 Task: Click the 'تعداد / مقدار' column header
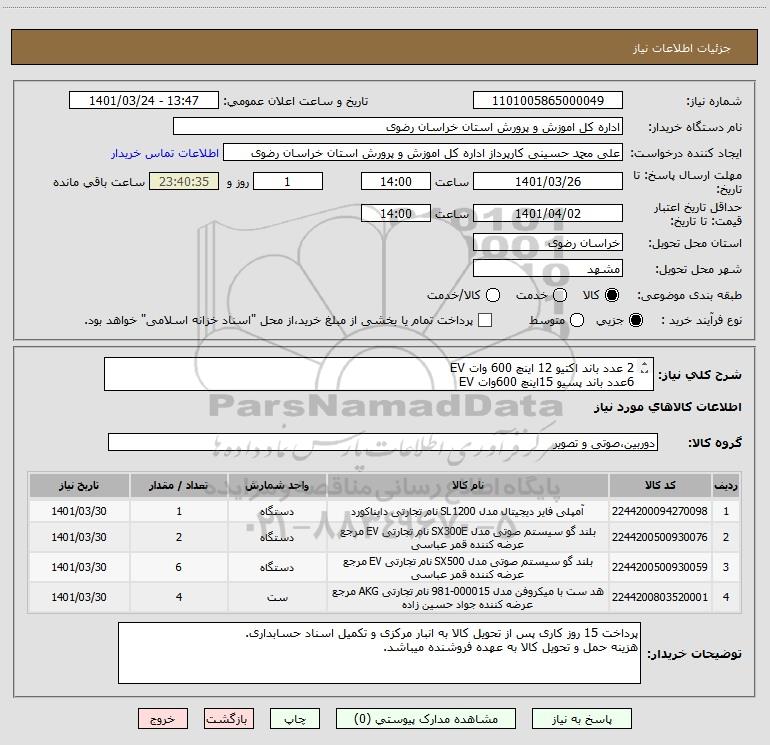pos(179,486)
